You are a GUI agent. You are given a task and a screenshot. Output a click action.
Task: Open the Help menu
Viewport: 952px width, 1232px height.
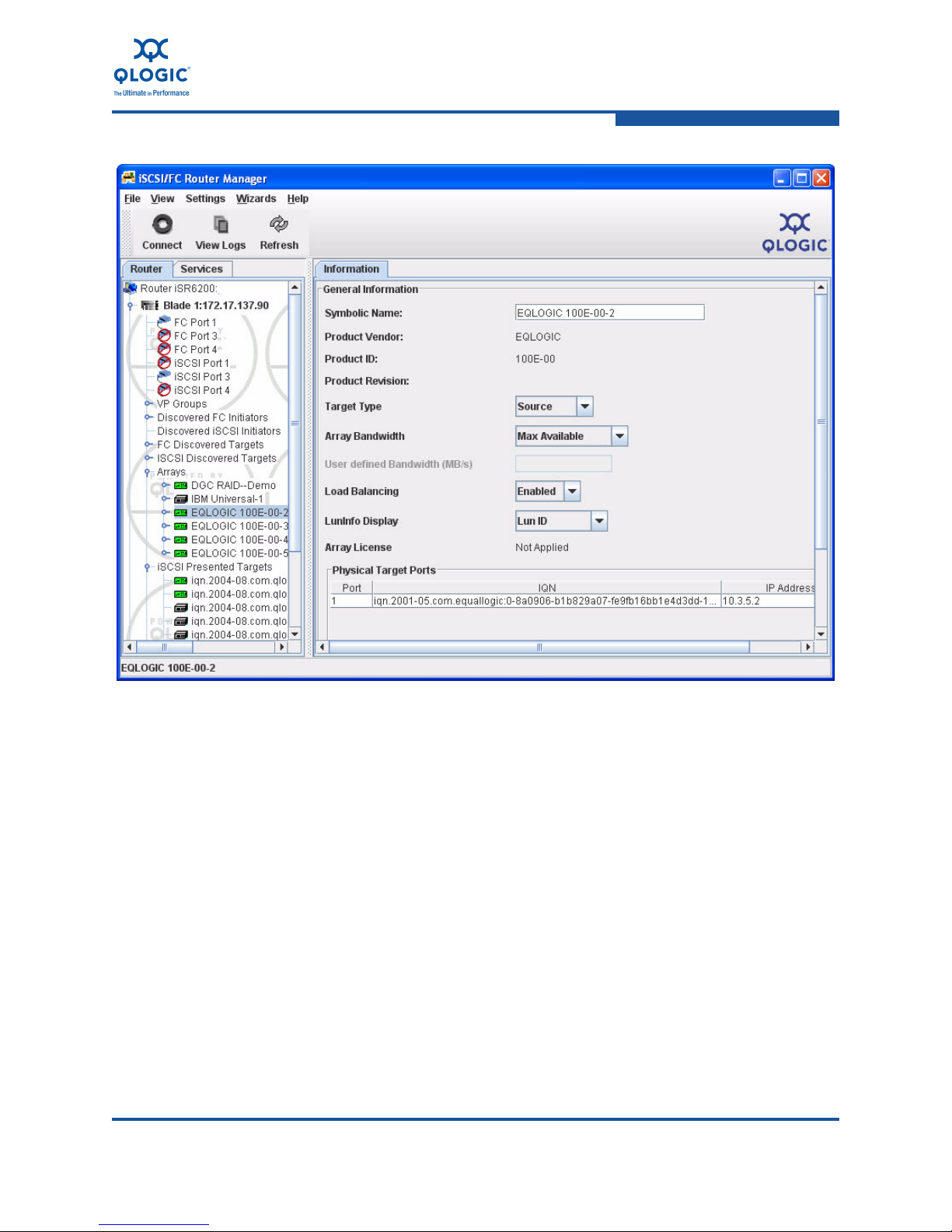click(298, 199)
